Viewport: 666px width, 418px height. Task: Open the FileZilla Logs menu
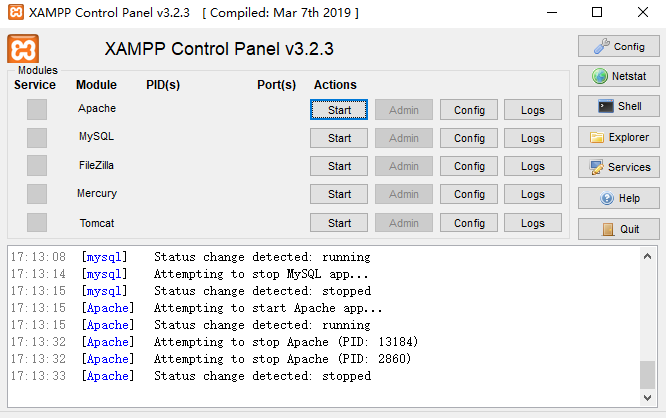(533, 166)
